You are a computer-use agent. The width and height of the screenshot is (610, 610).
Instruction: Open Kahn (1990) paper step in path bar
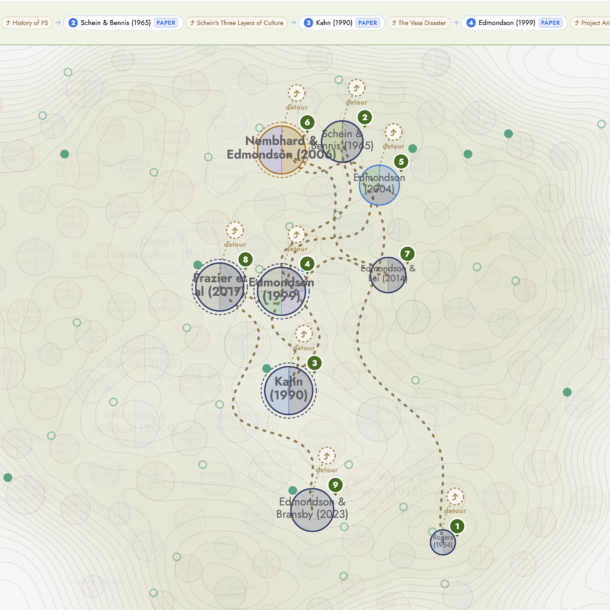[x=342, y=23]
